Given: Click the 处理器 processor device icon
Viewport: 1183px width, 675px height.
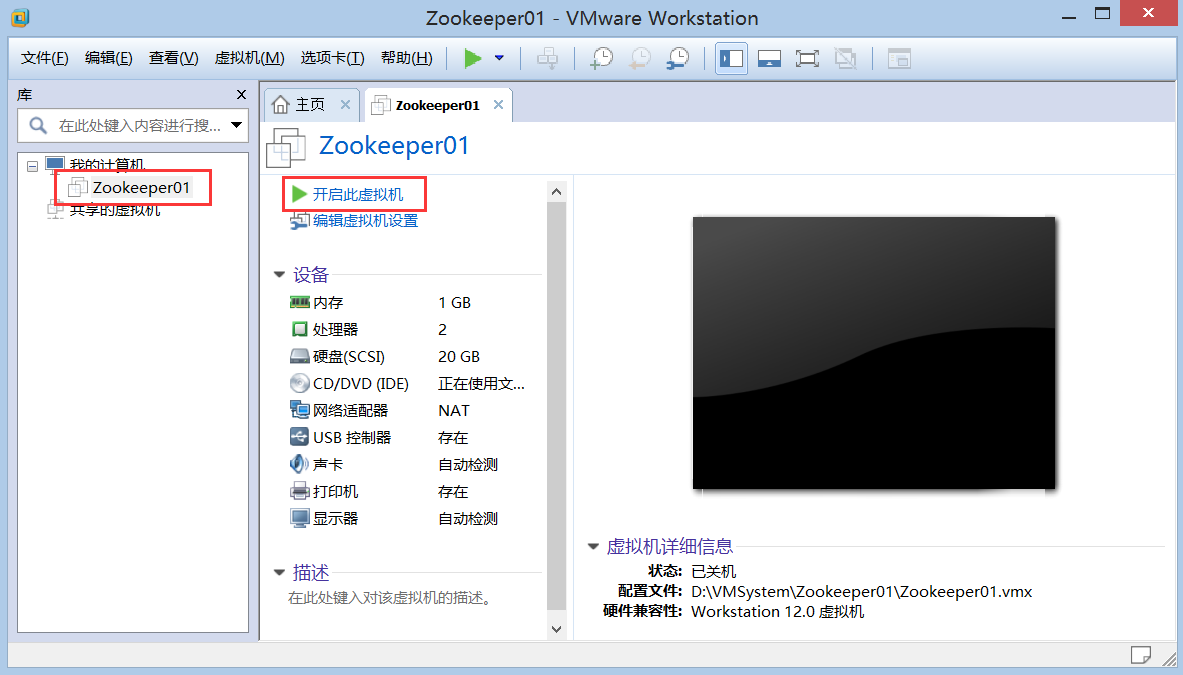Looking at the screenshot, I should coord(300,330).
